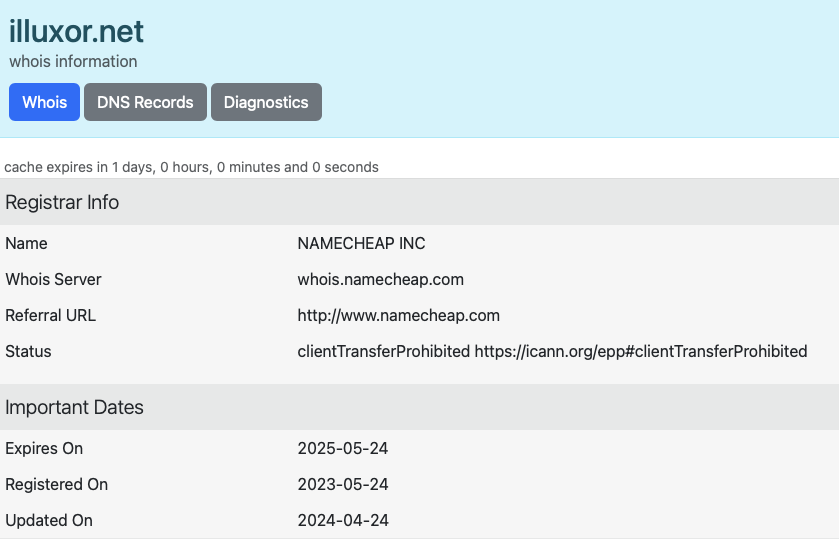Screen dimensions: 839x539
Task: Click the http://www.namecheap.com referral URL
Action: coord(399,315)
